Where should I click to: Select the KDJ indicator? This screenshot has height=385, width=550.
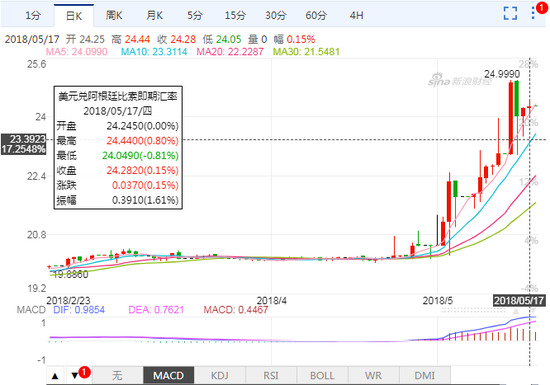(x=220, y=376)
